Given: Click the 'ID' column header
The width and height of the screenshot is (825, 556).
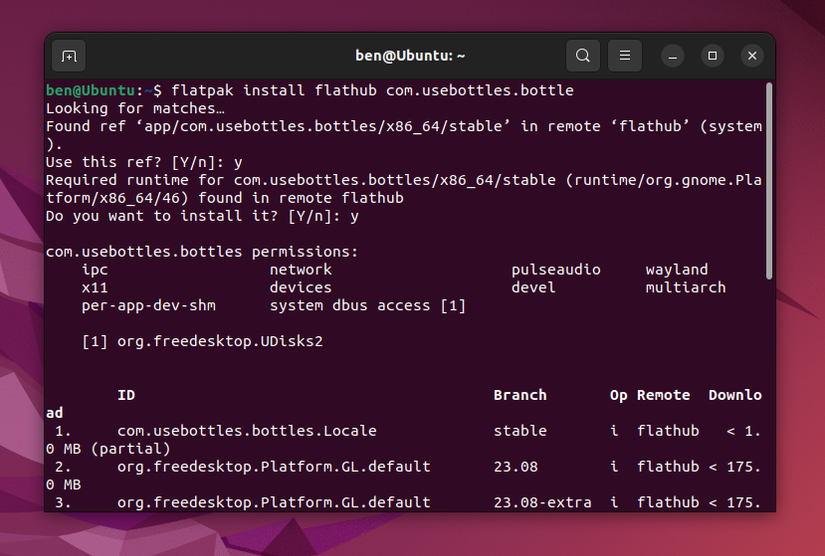Looking at the screenshot, I should coord(126,395).
